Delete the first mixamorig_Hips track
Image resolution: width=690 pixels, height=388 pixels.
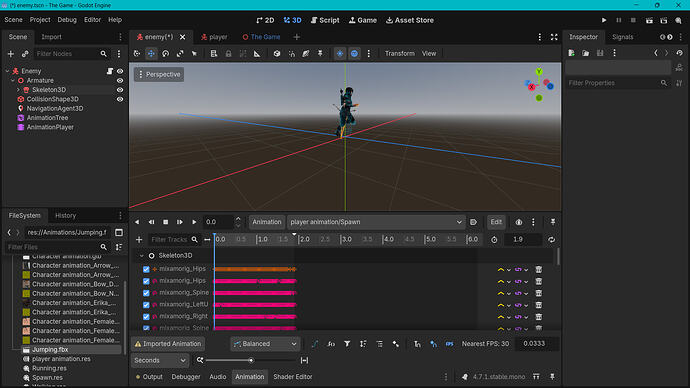coord(538,269)
